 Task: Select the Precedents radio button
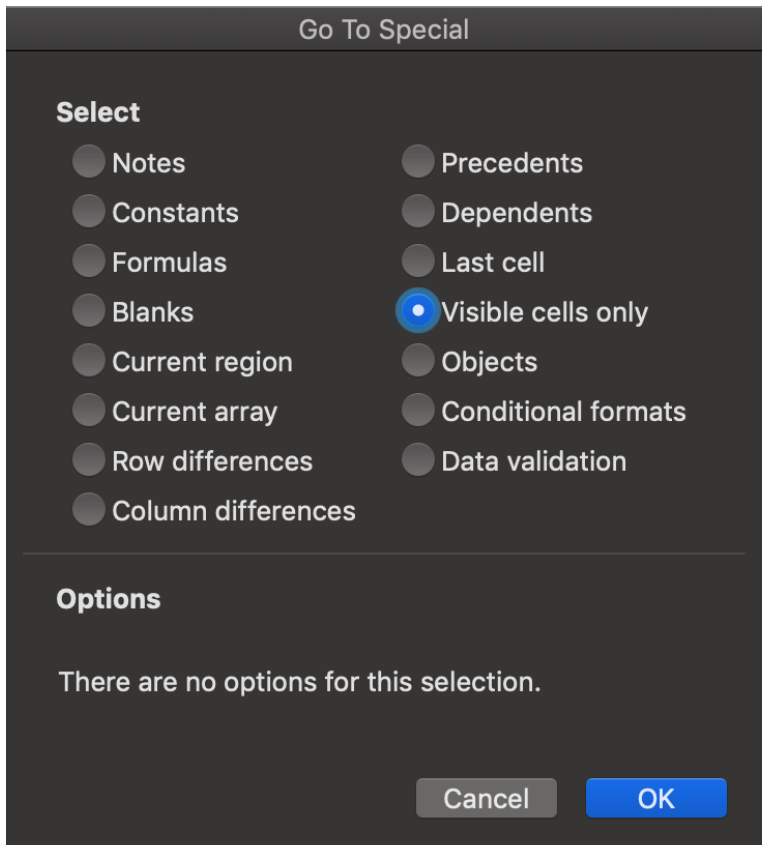(x=418, y=161)
